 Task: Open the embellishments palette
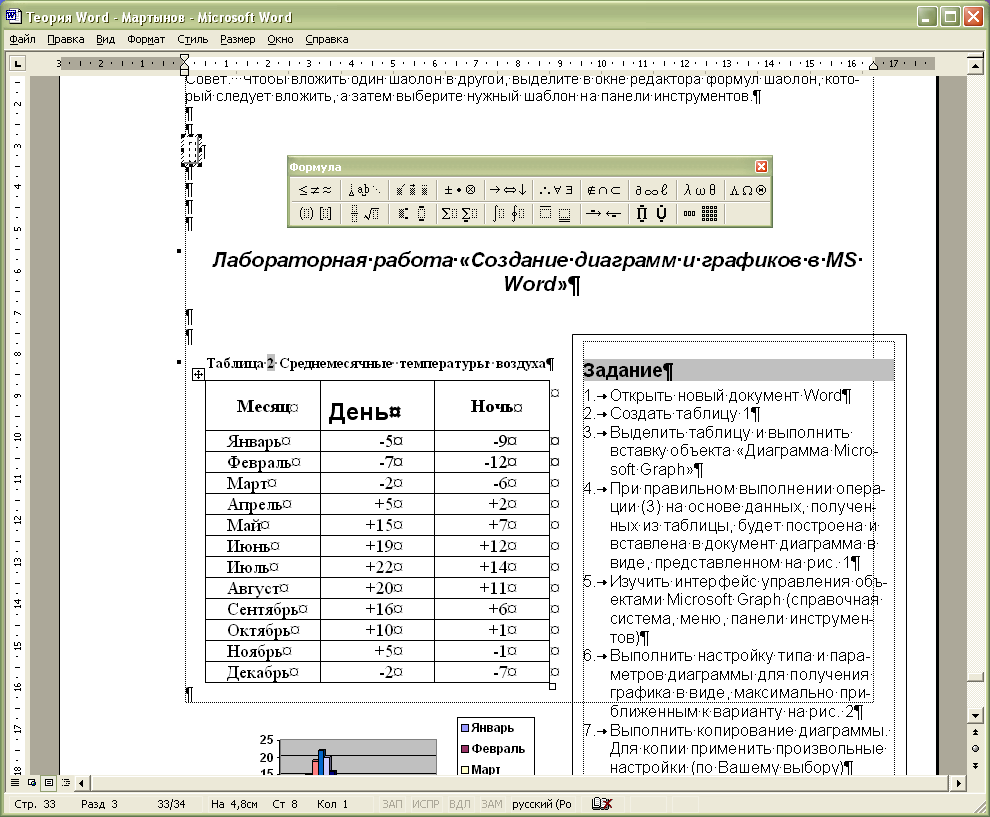pos(412,190)
